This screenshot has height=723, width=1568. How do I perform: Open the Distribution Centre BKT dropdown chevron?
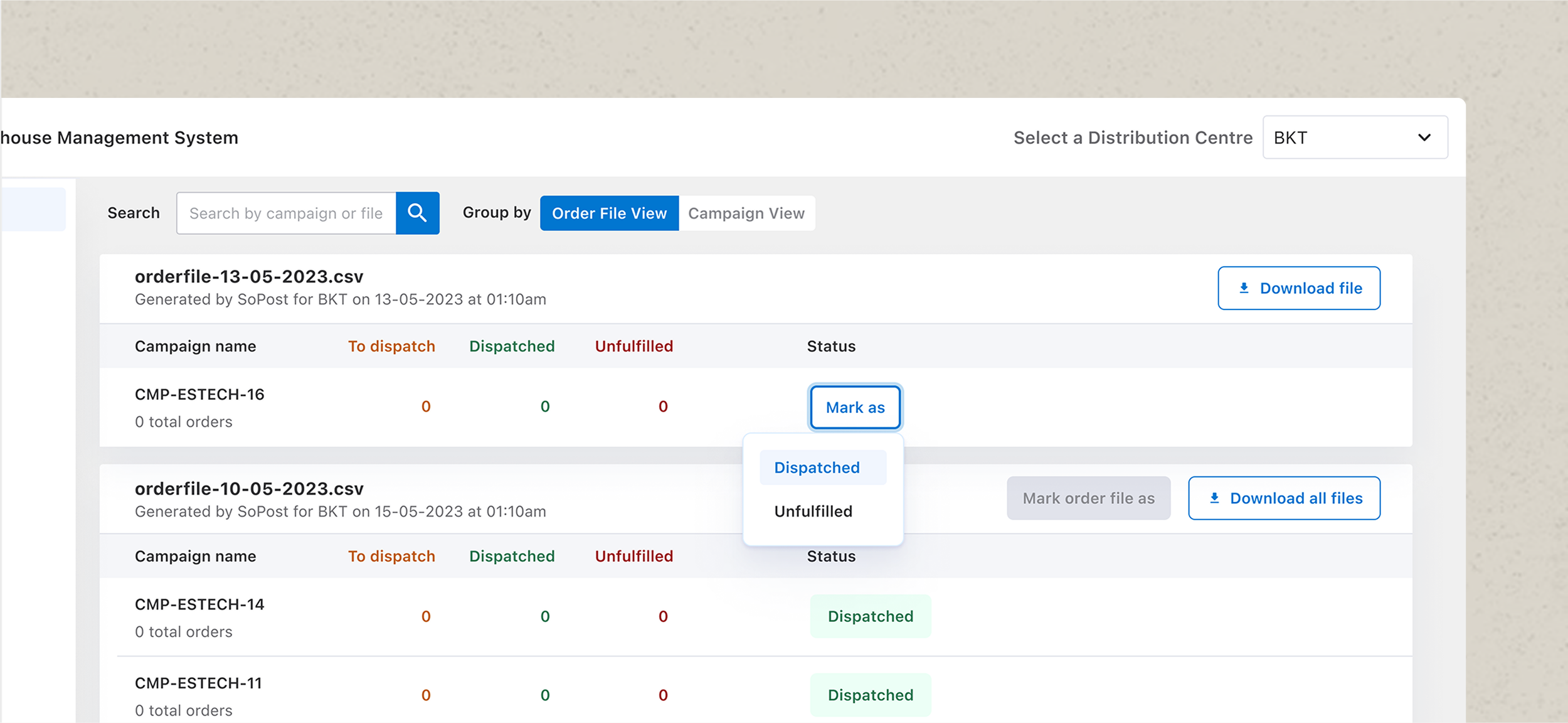(x=1424, y=137)
